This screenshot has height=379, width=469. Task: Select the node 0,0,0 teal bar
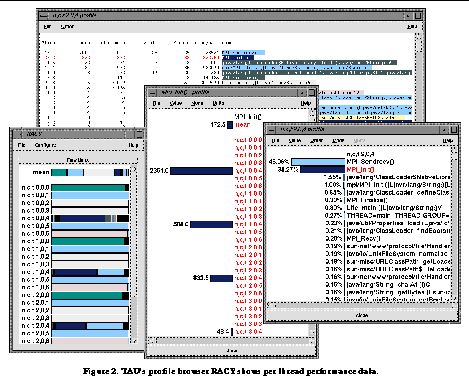[88, 188]
